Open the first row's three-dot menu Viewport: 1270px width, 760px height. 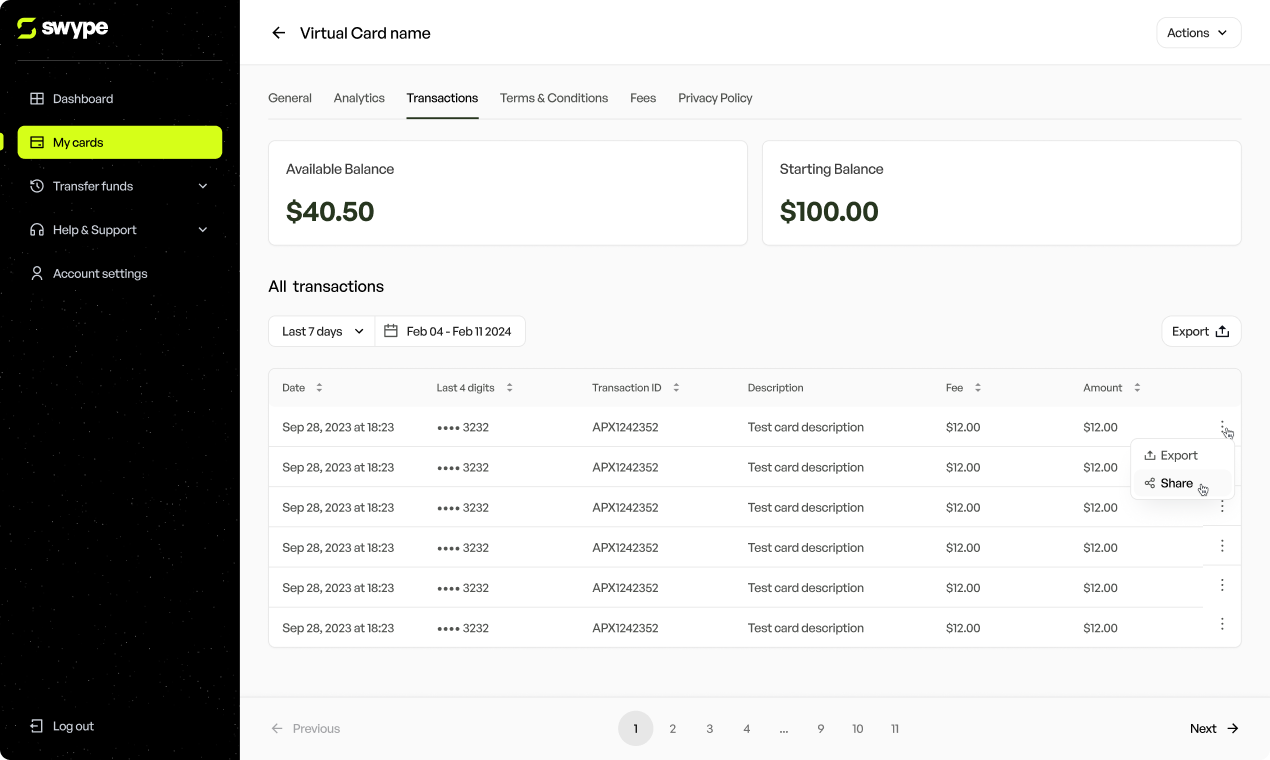[1222, 427]
